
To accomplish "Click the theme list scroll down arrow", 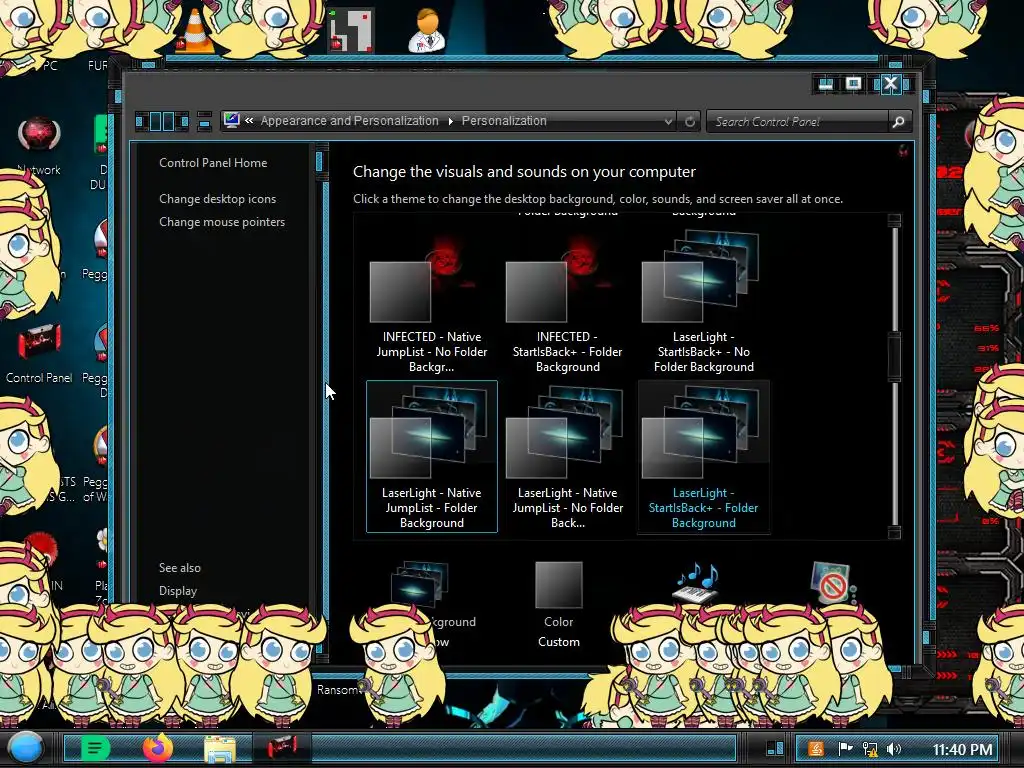I will click(895, 532).
